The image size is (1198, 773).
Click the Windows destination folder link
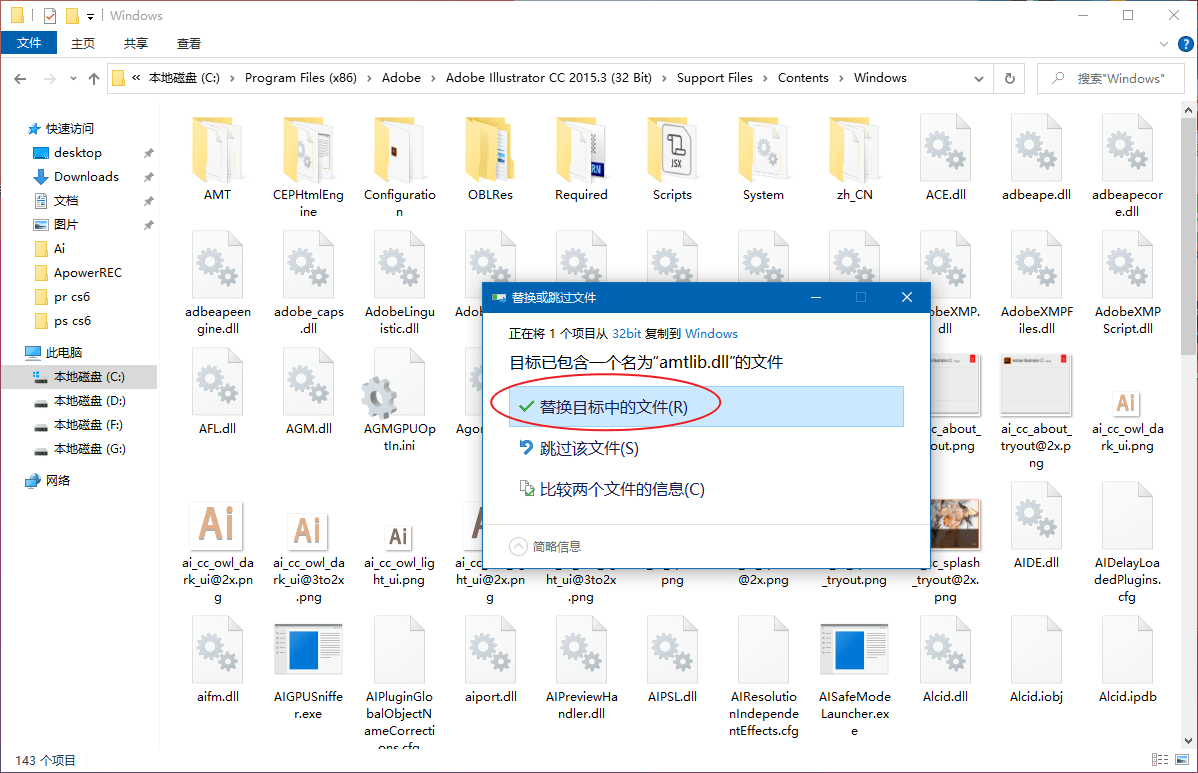711,334
